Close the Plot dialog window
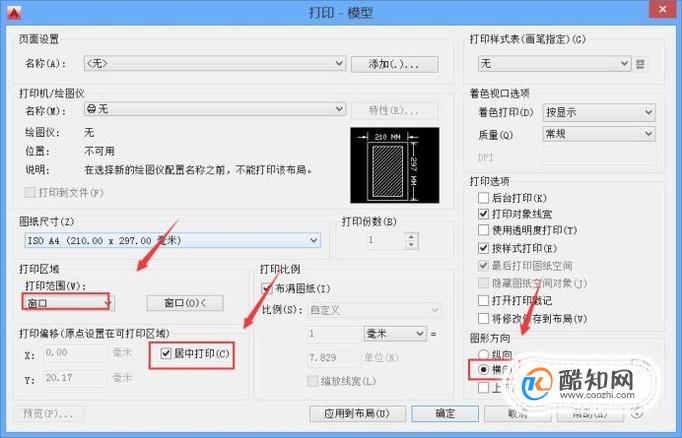Screen dimensions: 682x438 point(662,10)
